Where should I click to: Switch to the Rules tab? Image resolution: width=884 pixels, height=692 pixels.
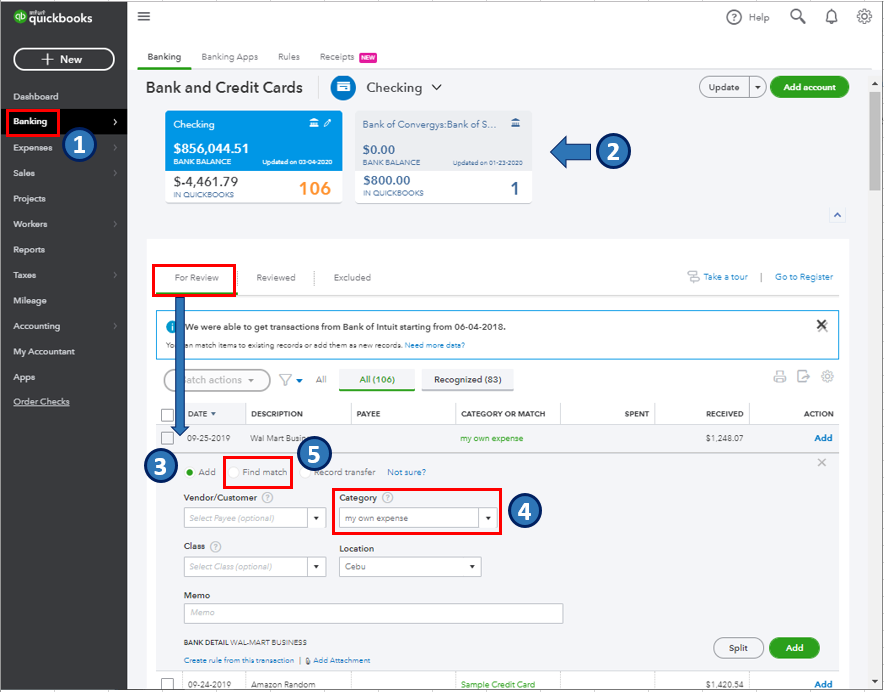pos(289,57)
